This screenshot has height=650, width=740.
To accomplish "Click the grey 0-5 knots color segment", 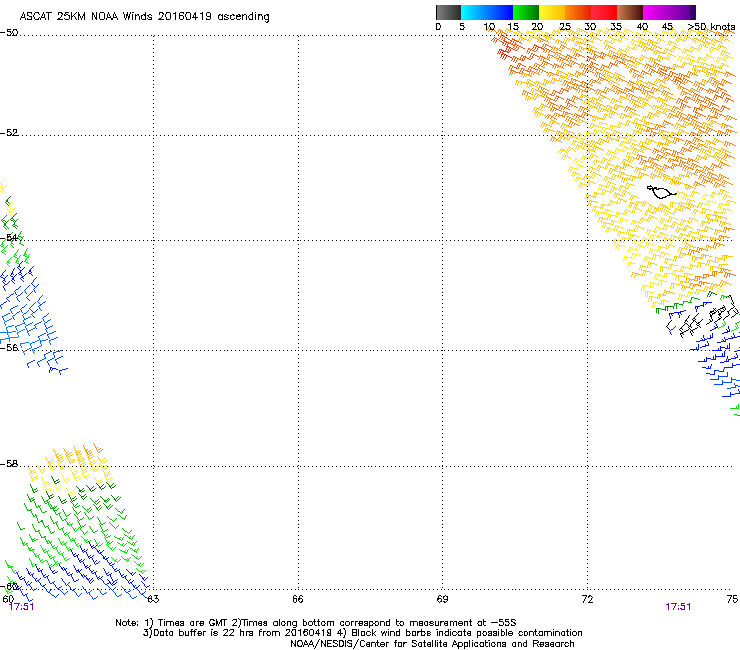I will coord(448,12).
